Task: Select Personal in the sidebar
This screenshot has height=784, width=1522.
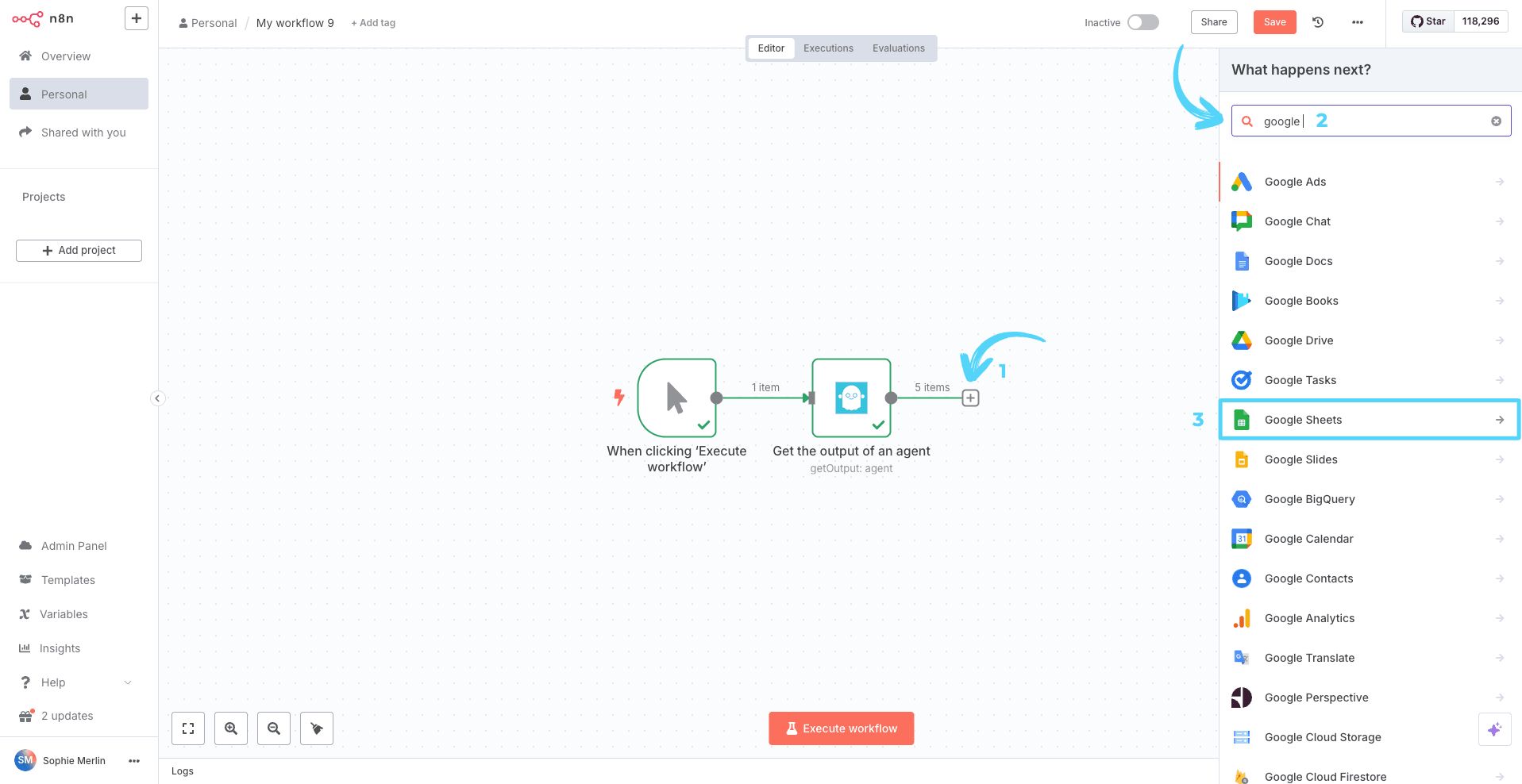Action: pyautogui.click(x=79, y=94)
